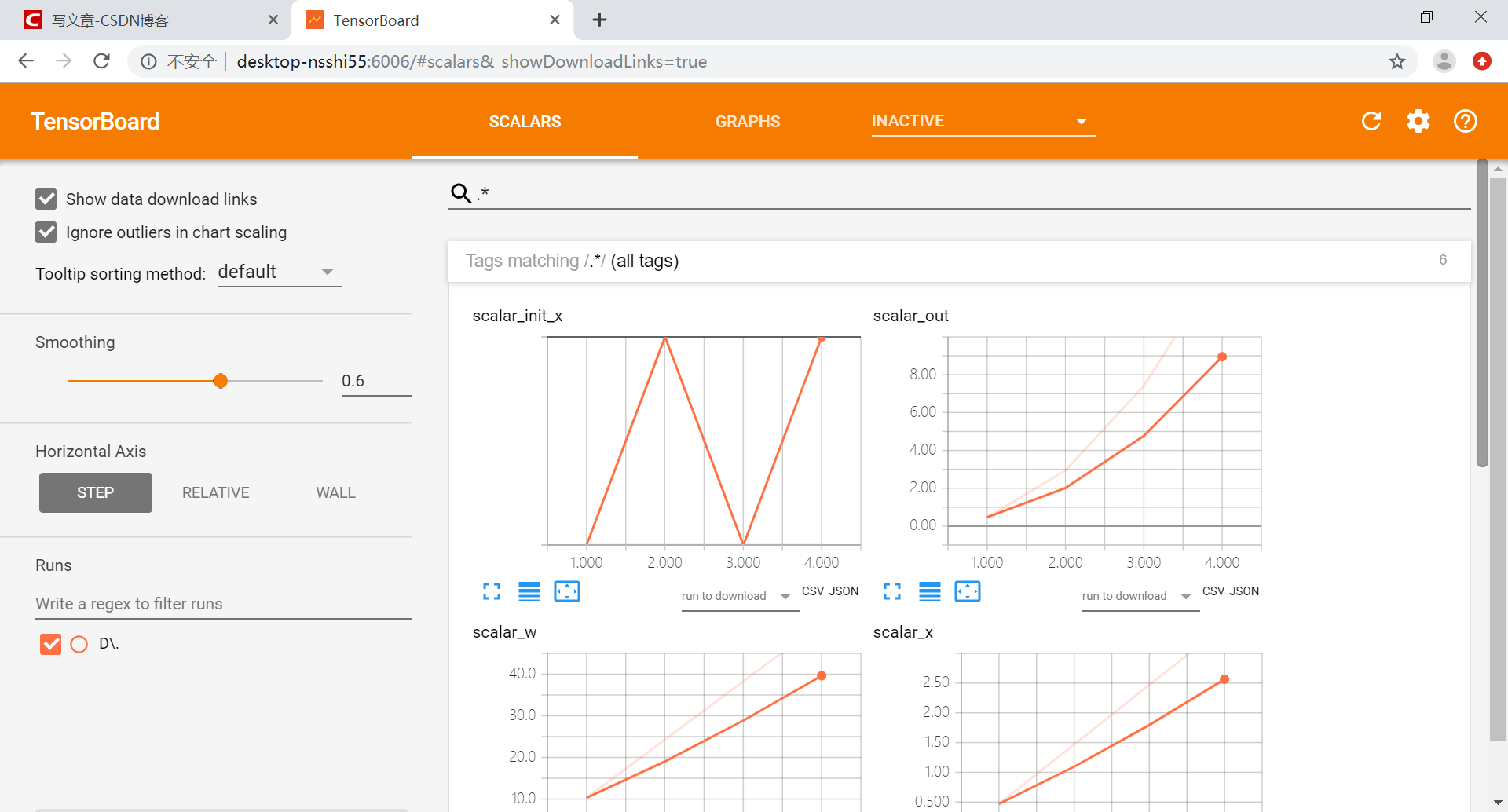1508x812 pixels.
Task: Bookmark this page with star icon
Action: click(1397, 61)
